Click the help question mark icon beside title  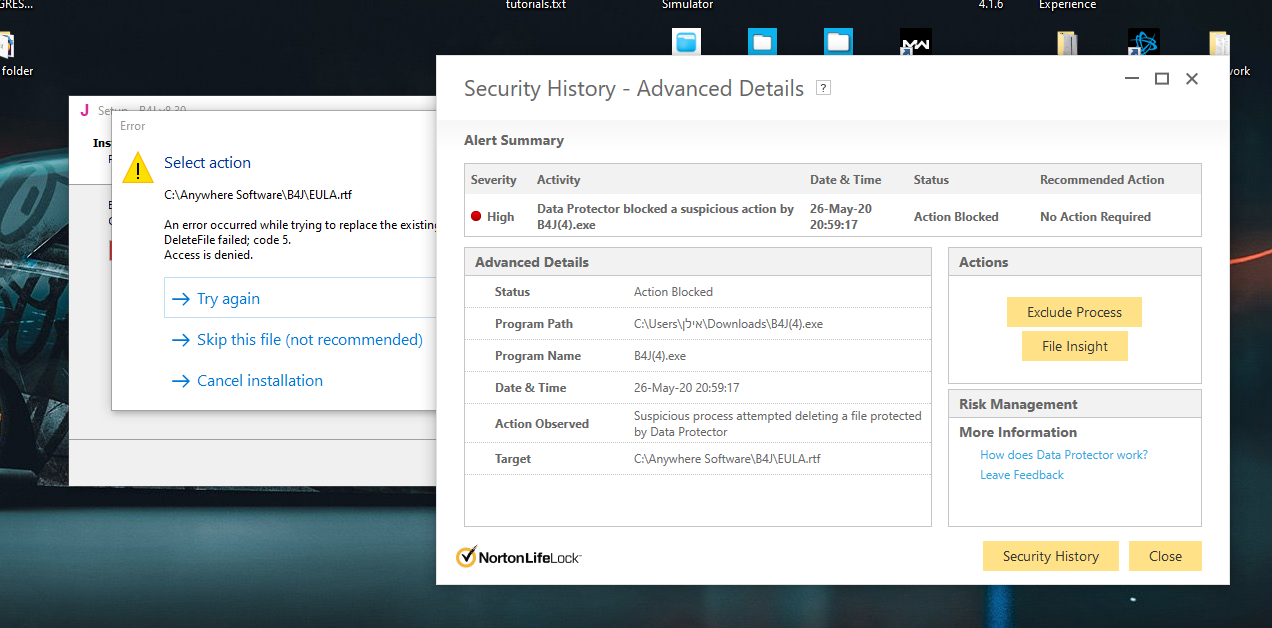pyautogui.click(x=823, y=88)
